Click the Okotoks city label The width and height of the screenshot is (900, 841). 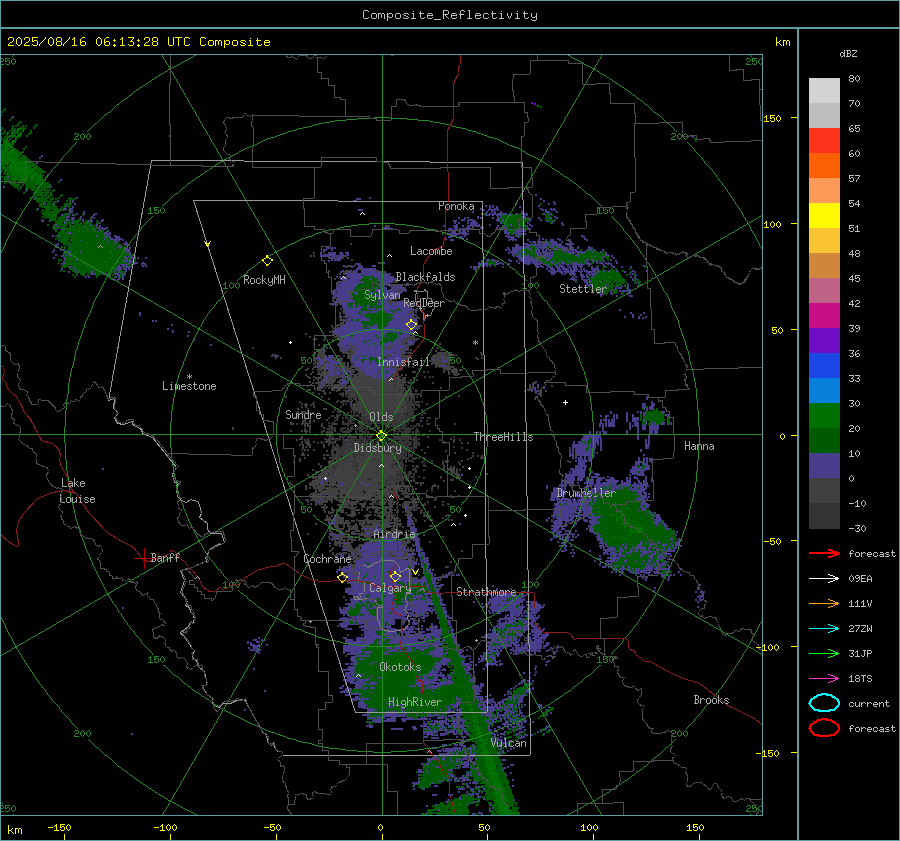click(x=400, y=667)
